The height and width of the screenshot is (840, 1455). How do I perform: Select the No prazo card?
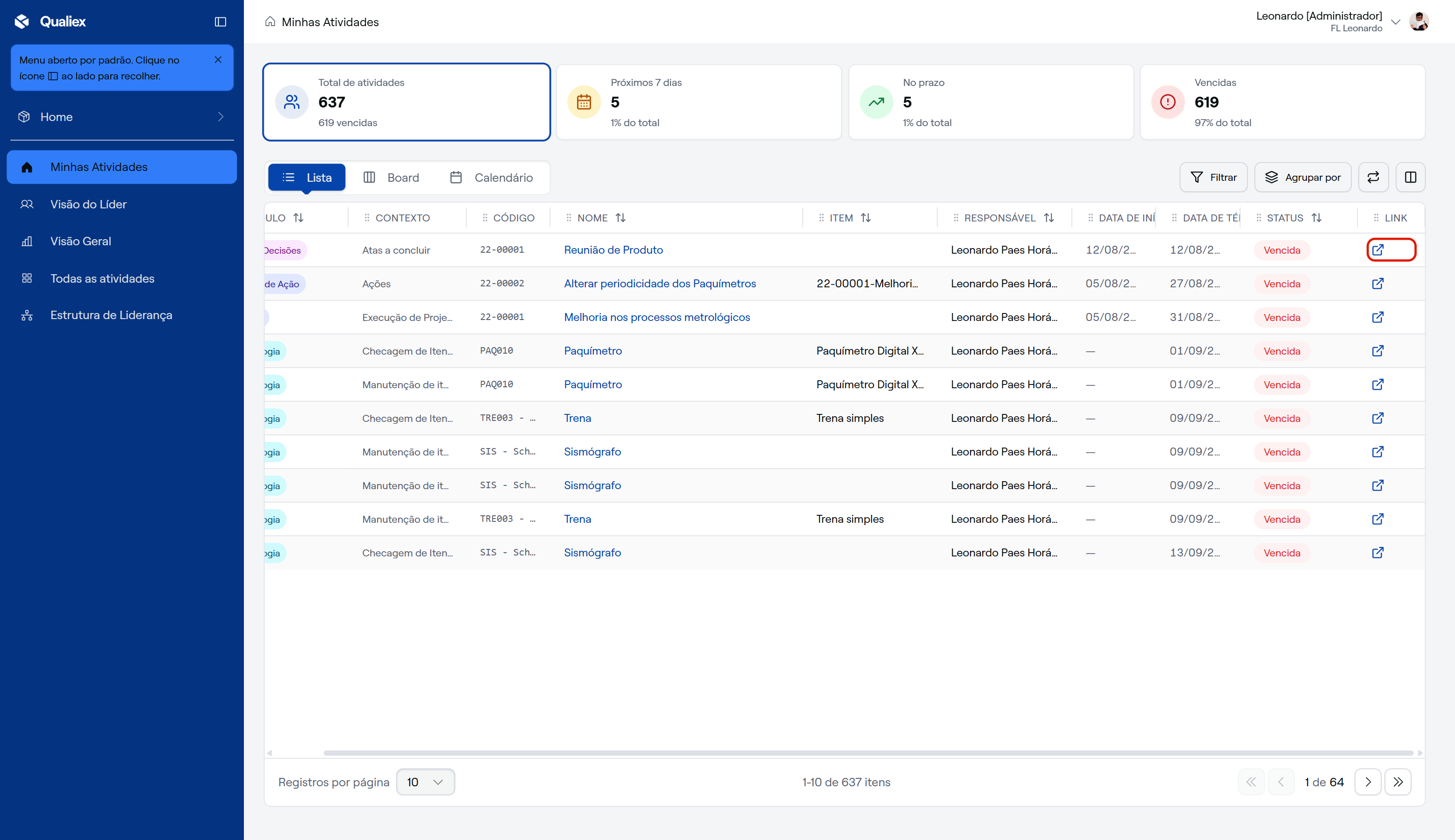[x=991, y=102]
